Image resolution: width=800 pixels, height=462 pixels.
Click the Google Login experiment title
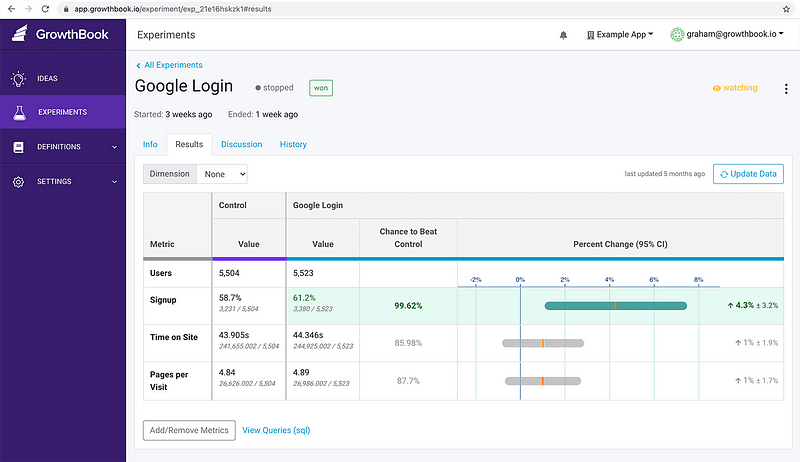point(184,86)
